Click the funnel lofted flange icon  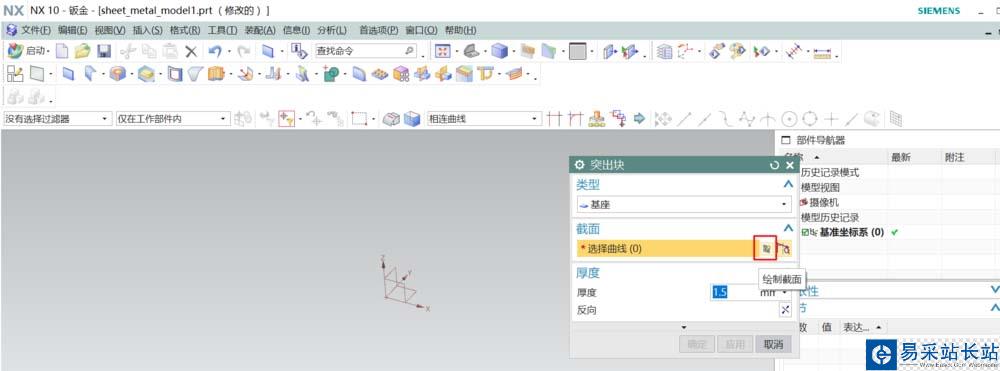[196, 75]
